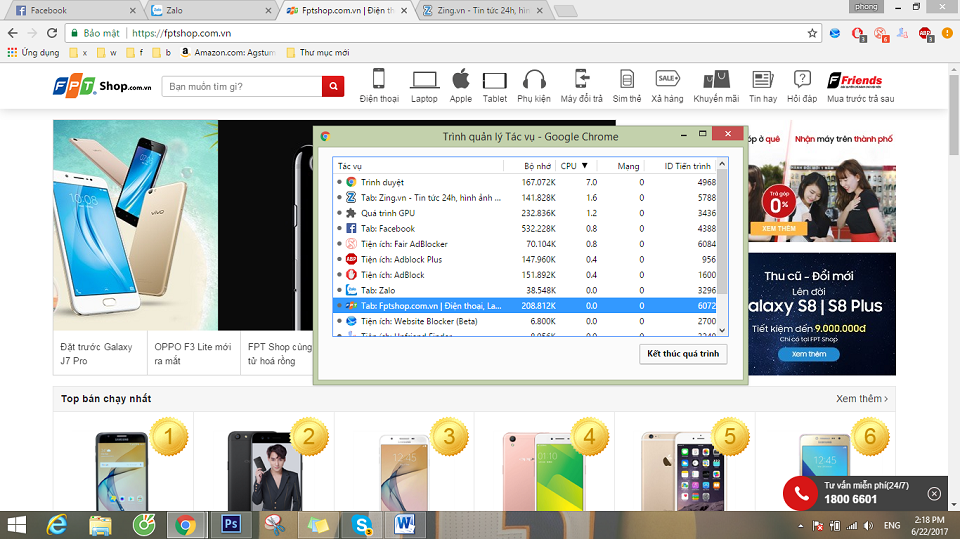Image resolution: width=960 pixels, height=539 pixels.
Task: Close the free consultation phone widget
Action: [x=934, y=493]
